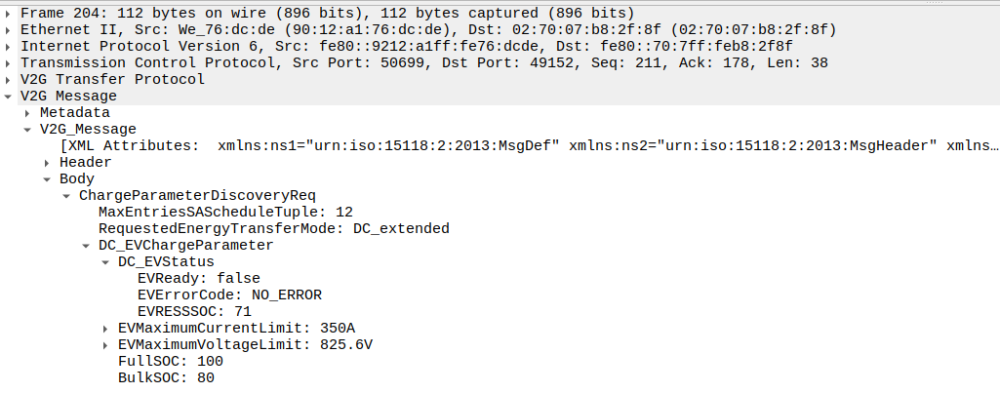Expand EVMaximumCurrentLimit 350A entry
Viewport: 1000px width, 393px height.
105,329
